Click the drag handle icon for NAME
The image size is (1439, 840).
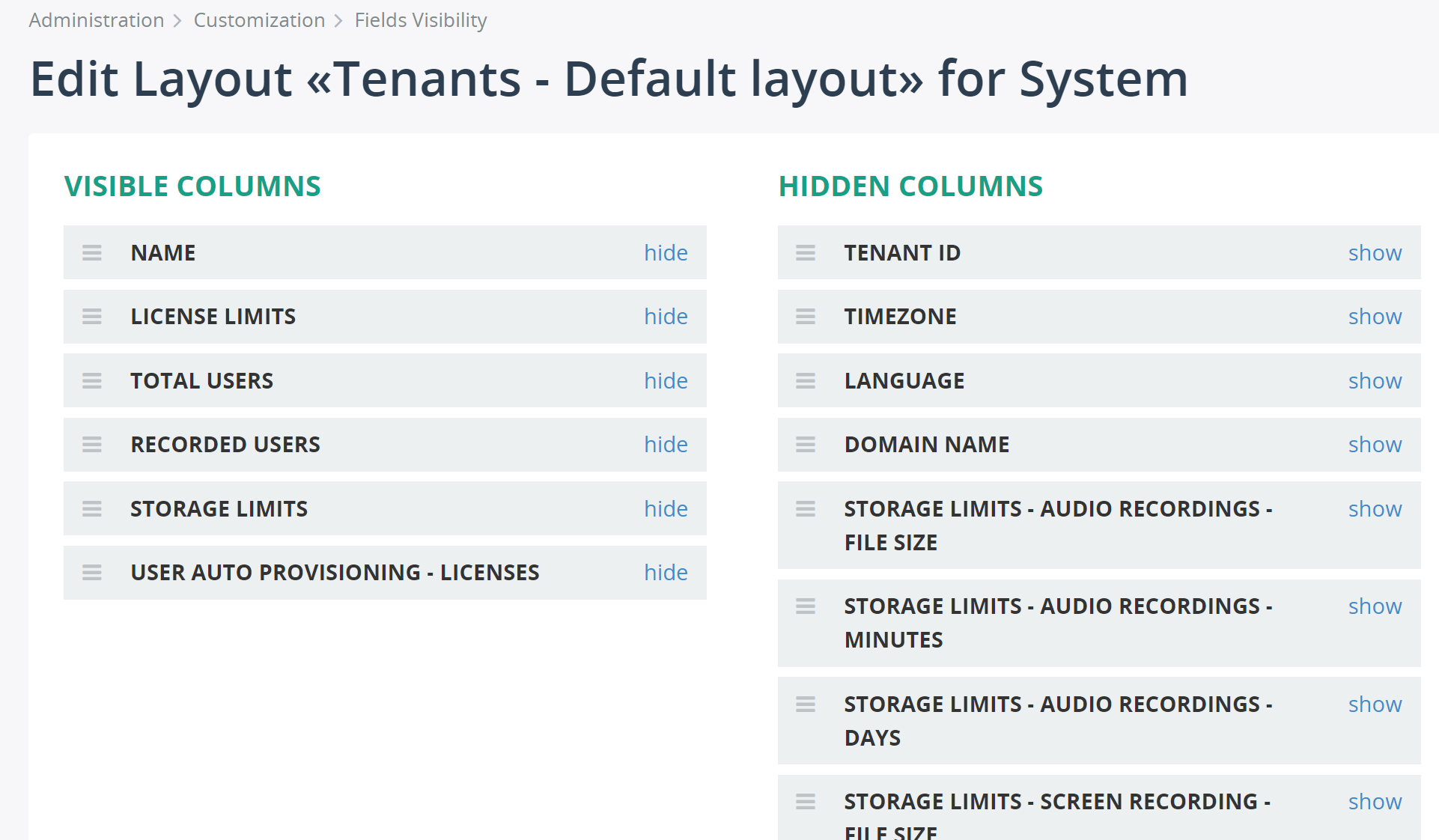(x=92, y=253)
